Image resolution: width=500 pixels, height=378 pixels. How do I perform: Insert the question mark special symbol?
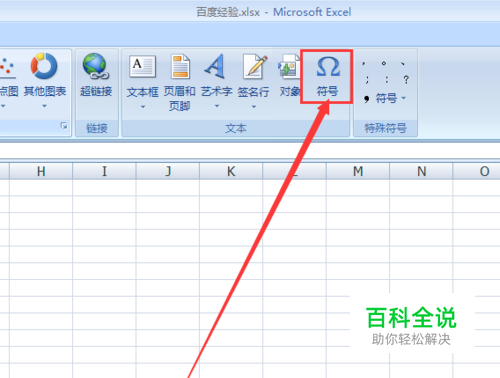pos(406,80)
